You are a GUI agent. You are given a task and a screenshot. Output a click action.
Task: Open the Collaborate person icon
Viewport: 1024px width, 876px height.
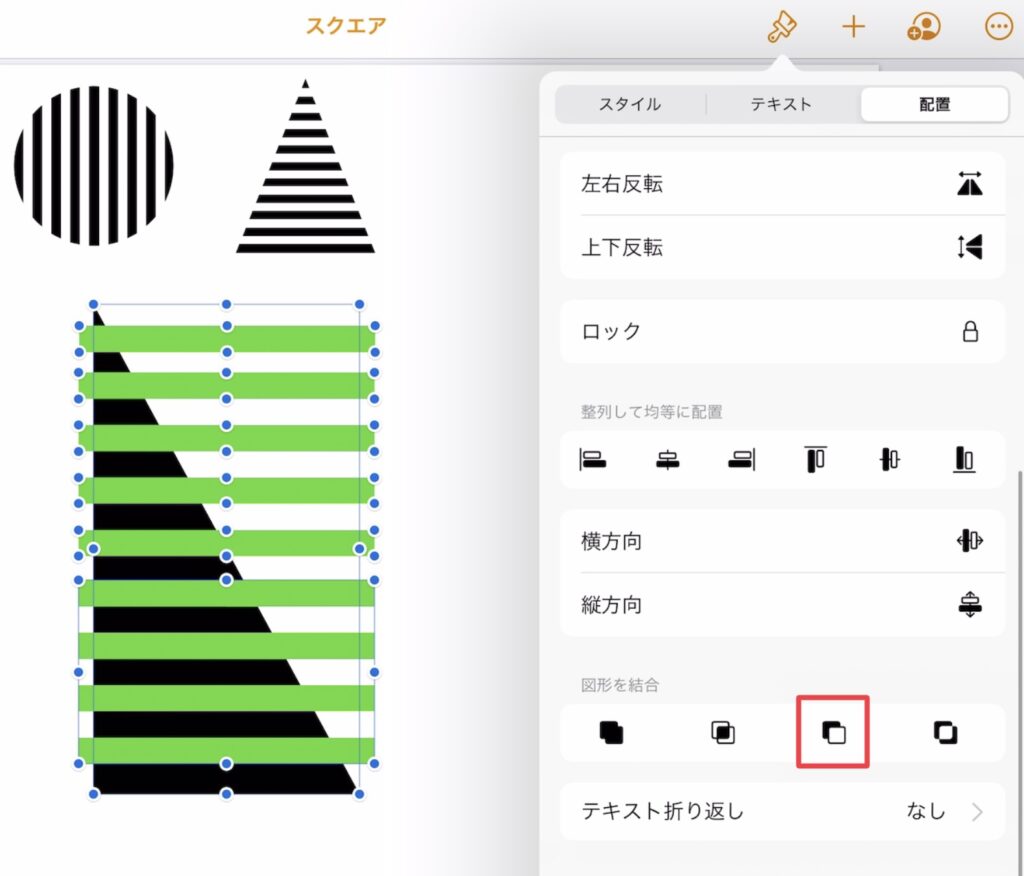924,27
